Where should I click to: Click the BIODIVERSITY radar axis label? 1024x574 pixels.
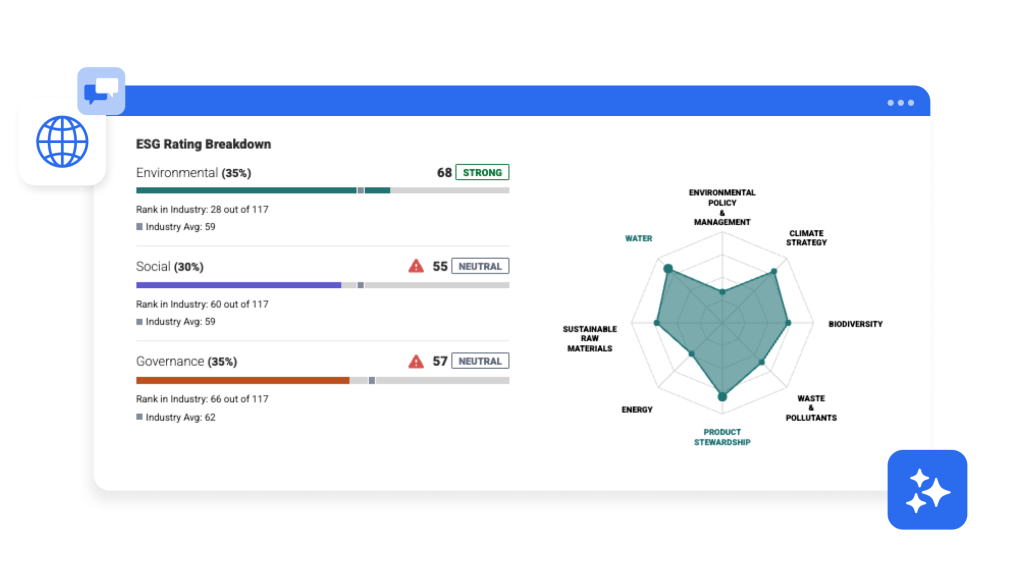(855, 324)
